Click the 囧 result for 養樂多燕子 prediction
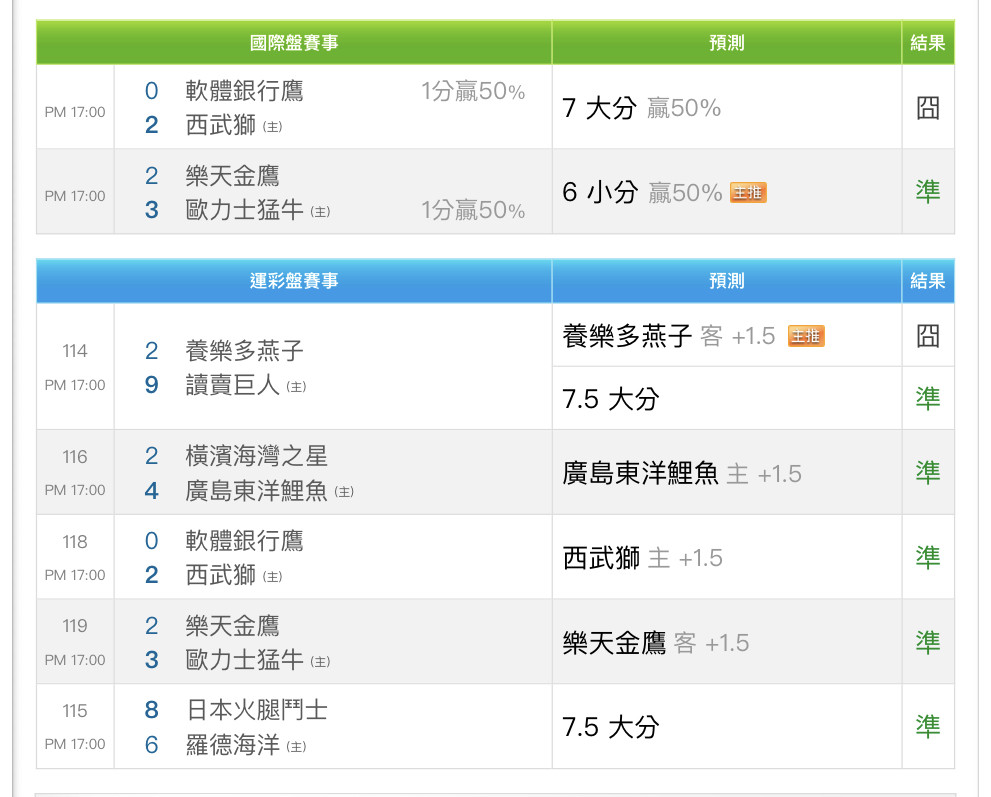This screenshot has width=991, height=797. (x=928, y=336)
